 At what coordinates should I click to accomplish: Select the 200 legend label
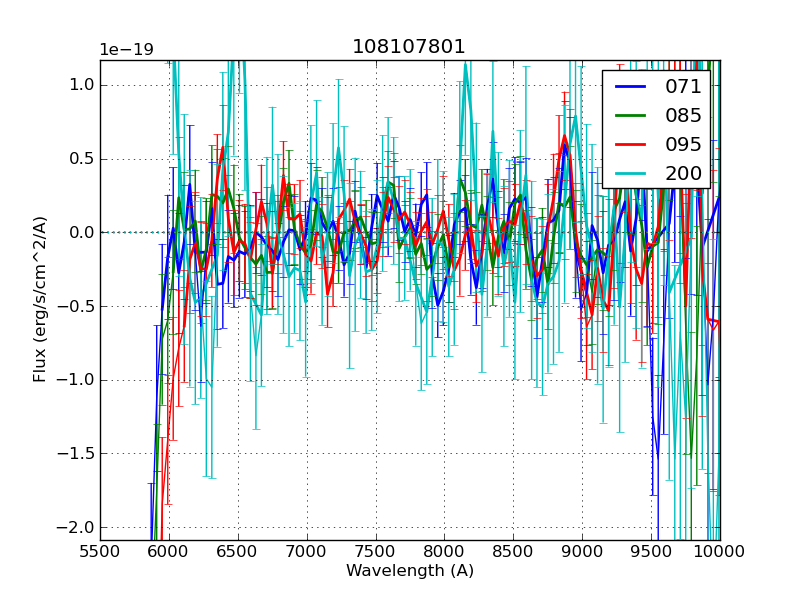[683, 173]
